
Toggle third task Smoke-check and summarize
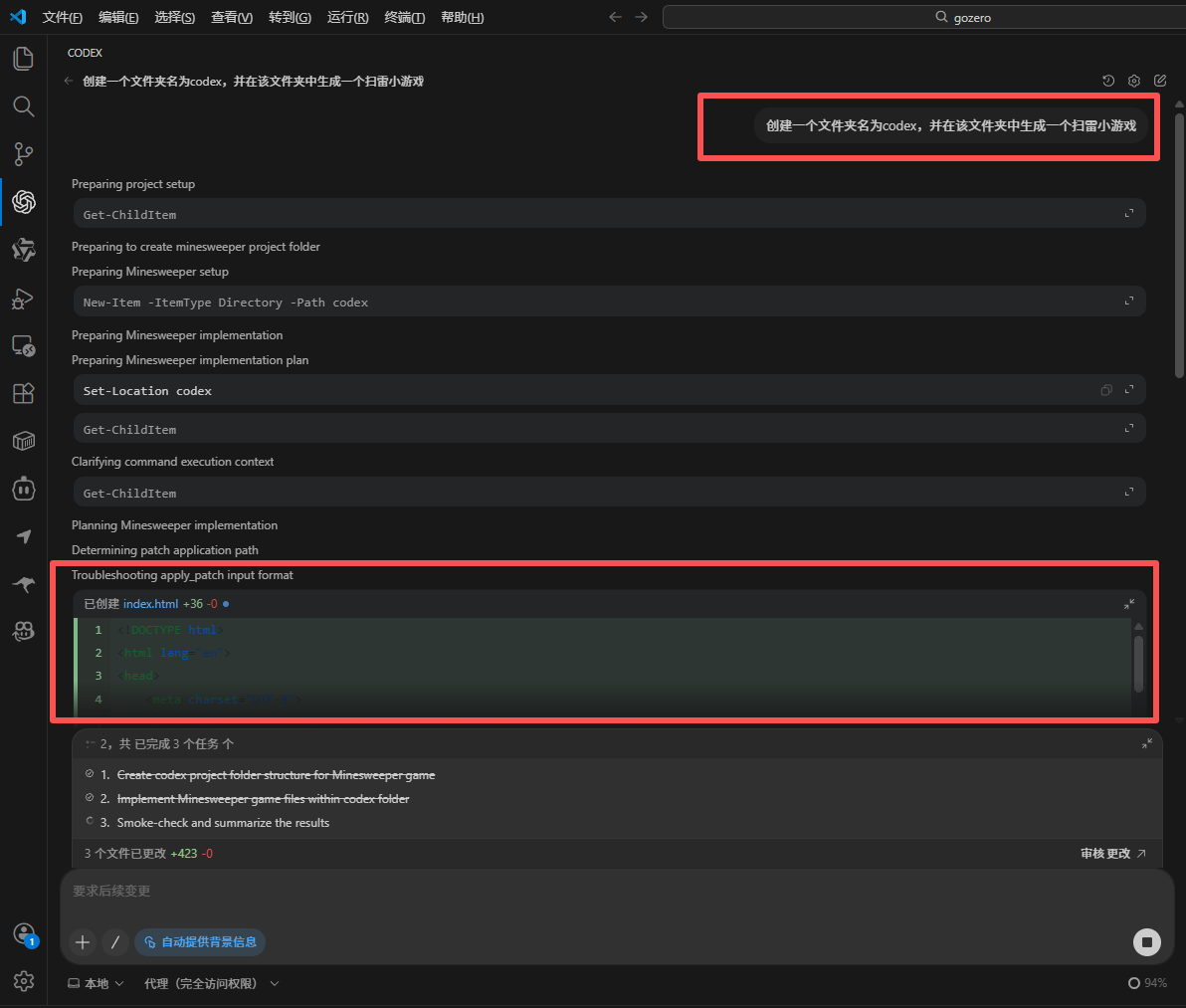[91, 822]
